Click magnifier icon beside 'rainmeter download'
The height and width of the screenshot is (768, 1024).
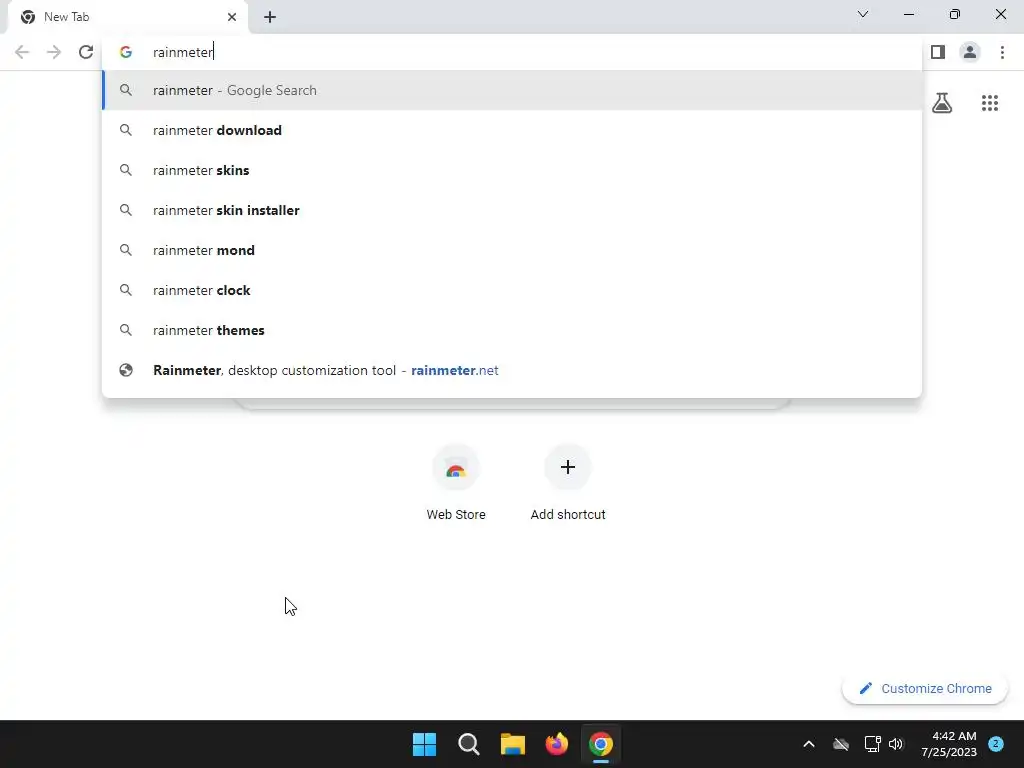pyautogui.click(x=126, y=130)
